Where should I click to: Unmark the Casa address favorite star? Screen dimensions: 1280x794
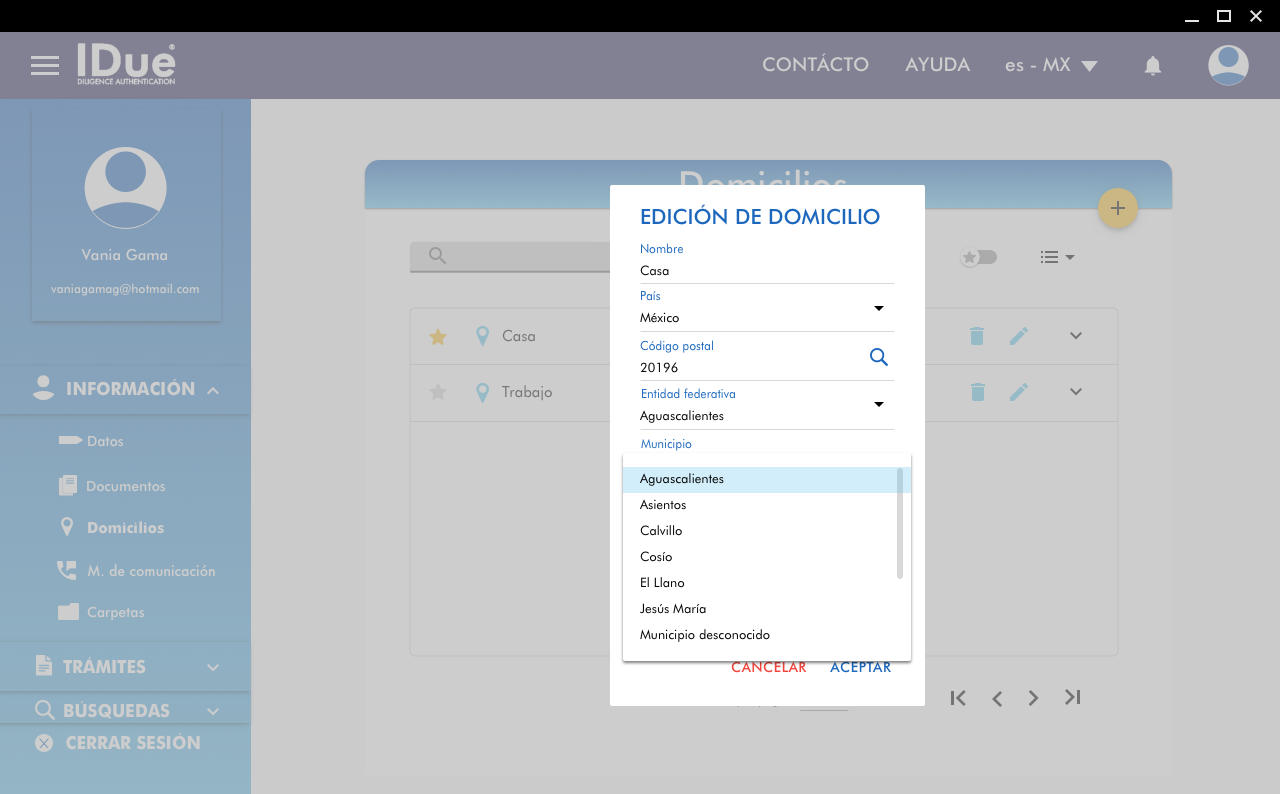437,337
